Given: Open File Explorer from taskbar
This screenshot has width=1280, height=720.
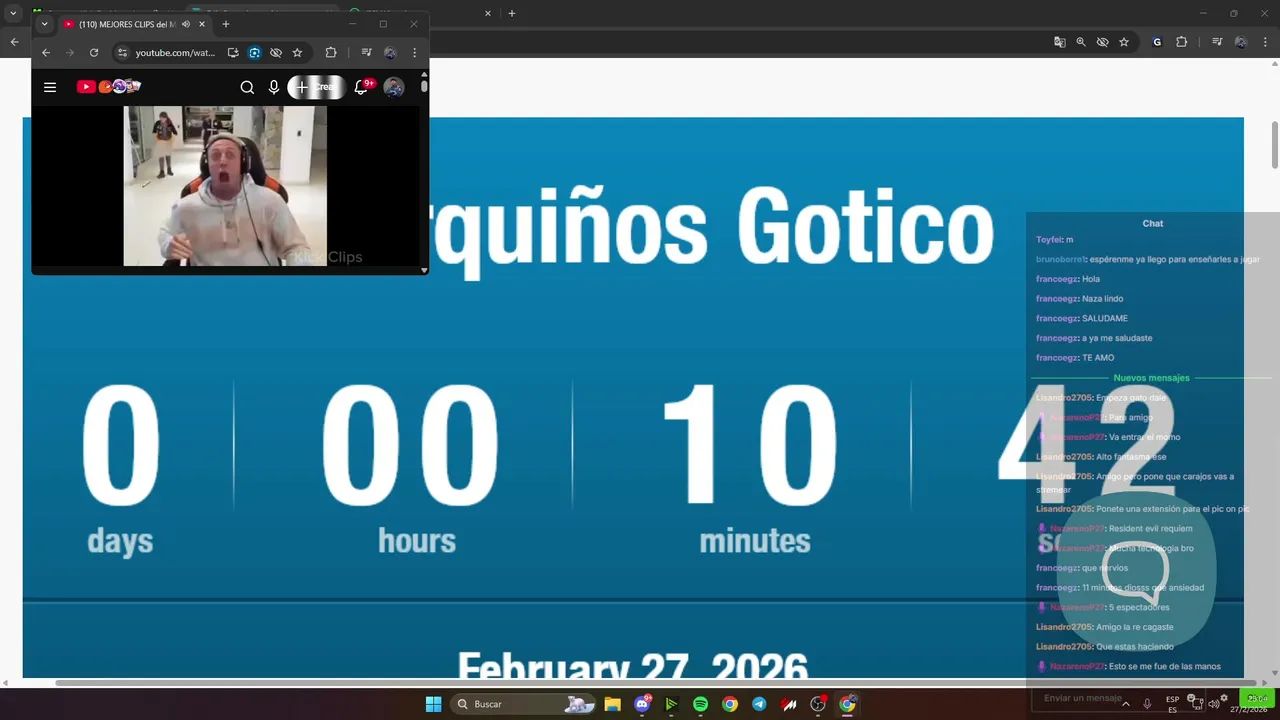Looking at the screenshot, I should pyautogui.click(x=612, y=704).
